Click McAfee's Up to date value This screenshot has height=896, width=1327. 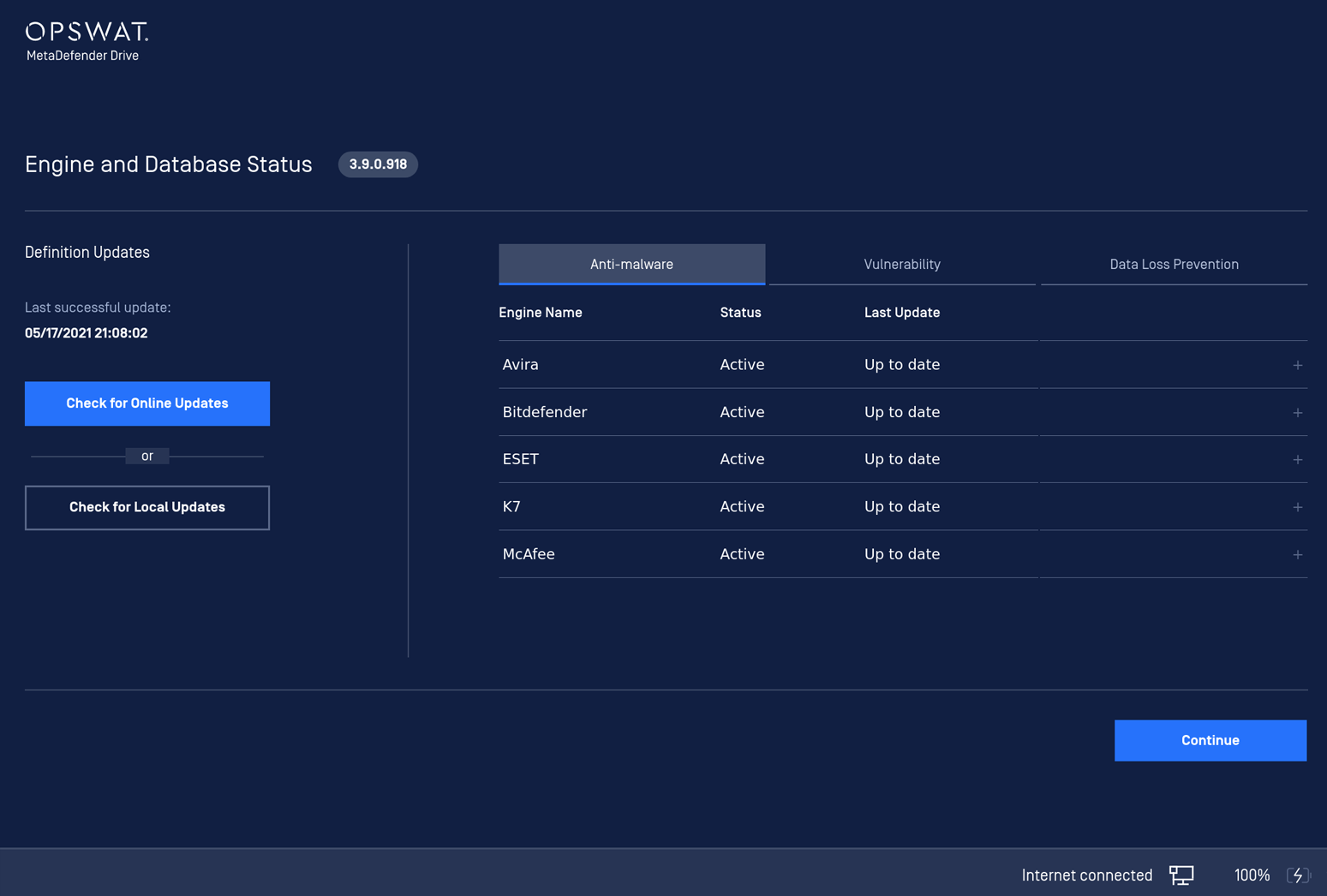pos(902,554)
